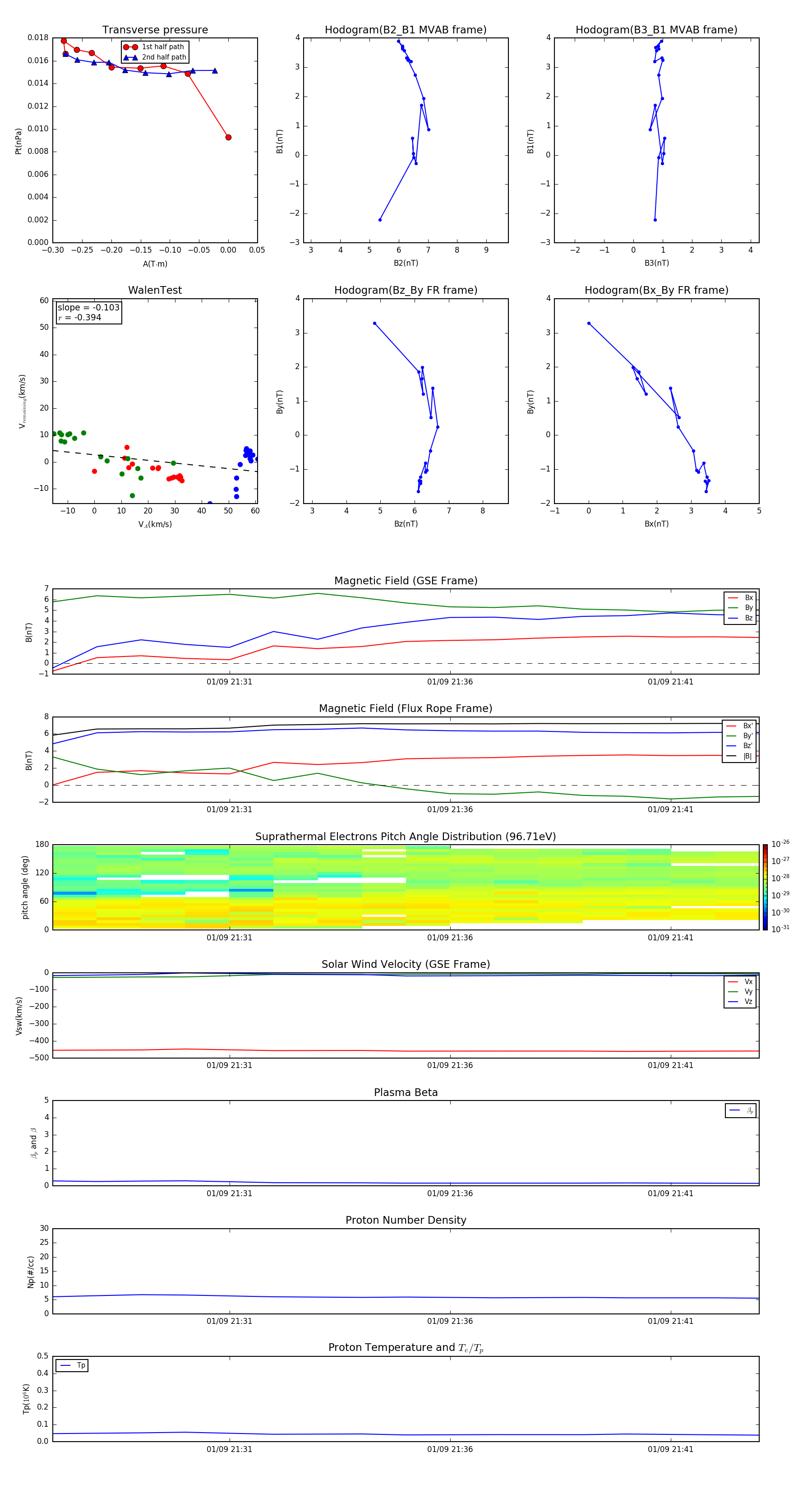The height and width of the screenshot is (1489, 812).
Task: Click the Suprathermal Electrons Pitch Angle Distribution title
Action: click(x=406, y=837)
